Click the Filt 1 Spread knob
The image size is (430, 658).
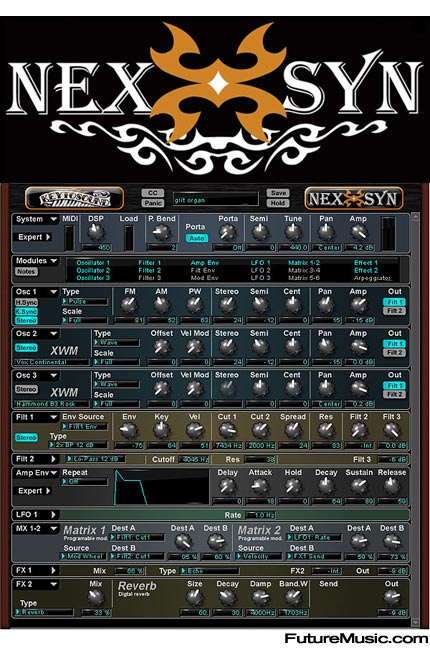[x=292, y=430]
